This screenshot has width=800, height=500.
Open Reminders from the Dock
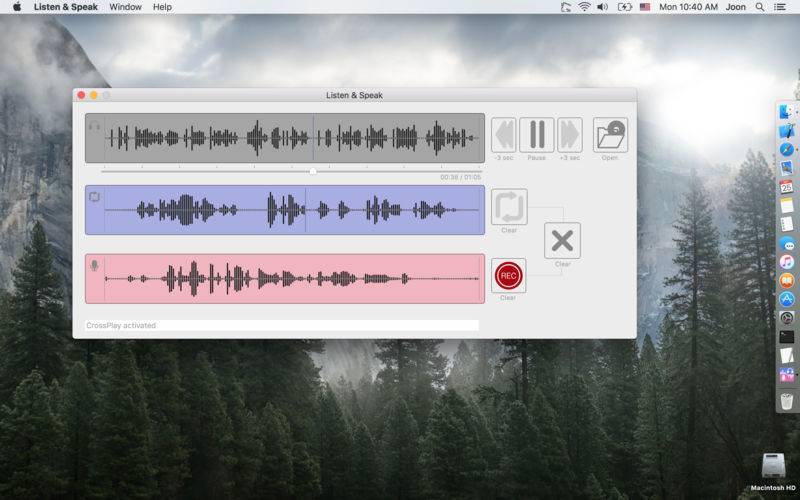(x=787, y=224)
